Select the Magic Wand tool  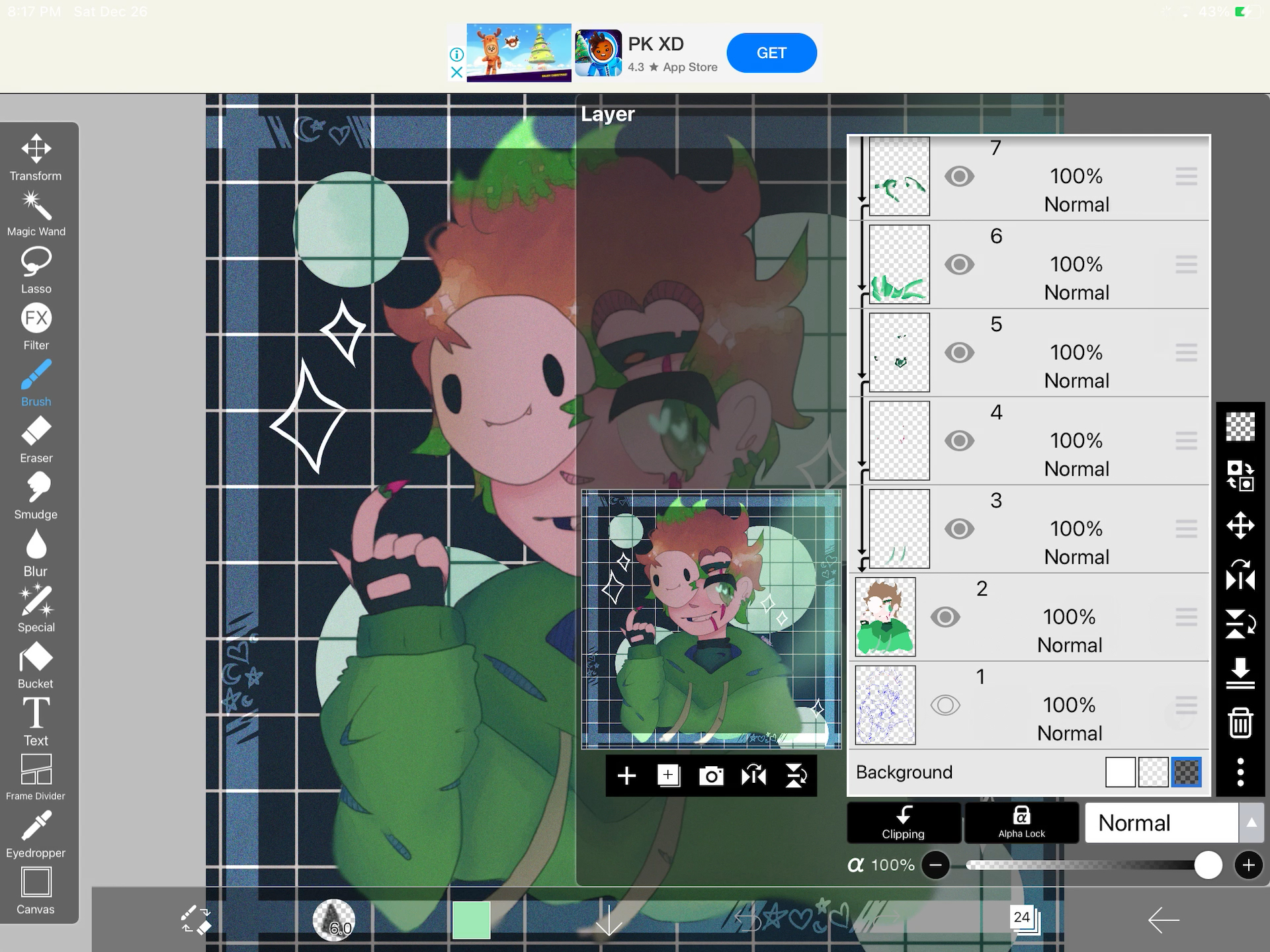point(36,214)
